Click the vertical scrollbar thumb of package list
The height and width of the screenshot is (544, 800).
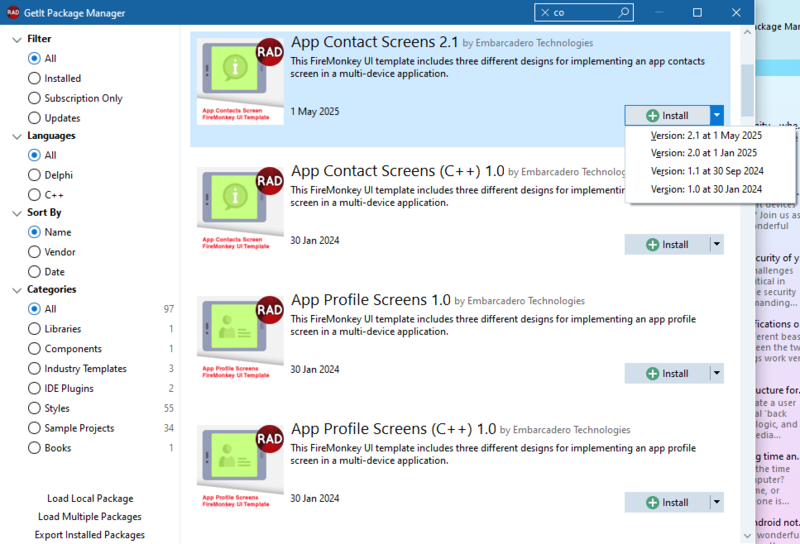tap(747, 90)
